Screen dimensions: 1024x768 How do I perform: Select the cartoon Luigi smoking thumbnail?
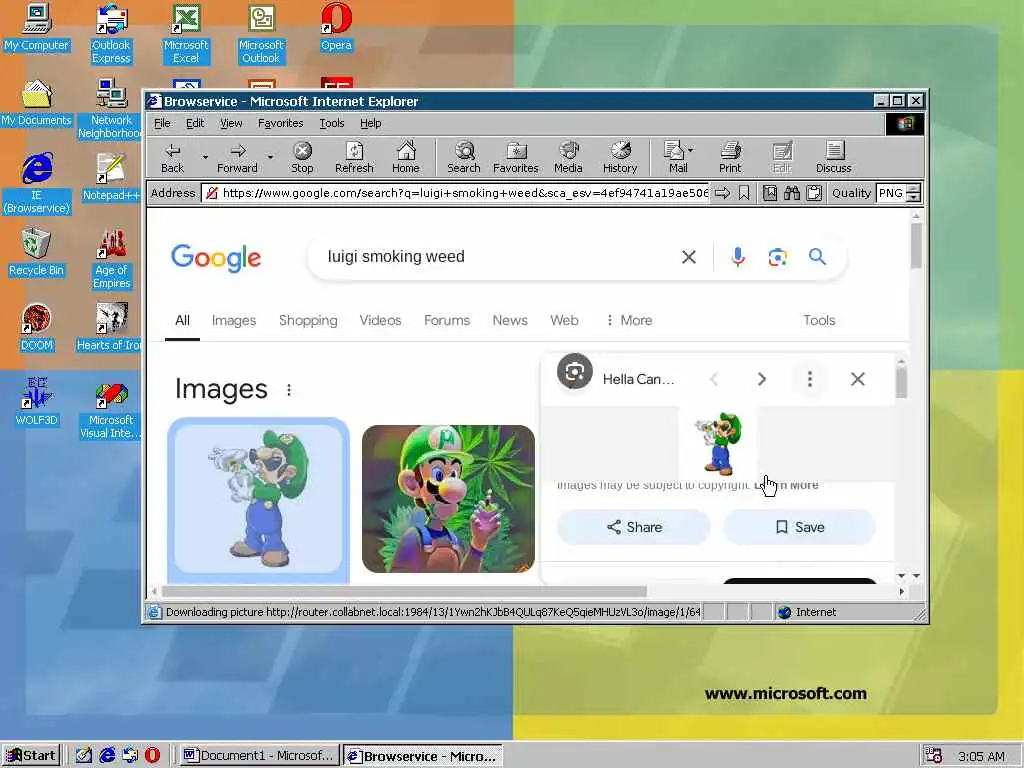pos(259,500)
